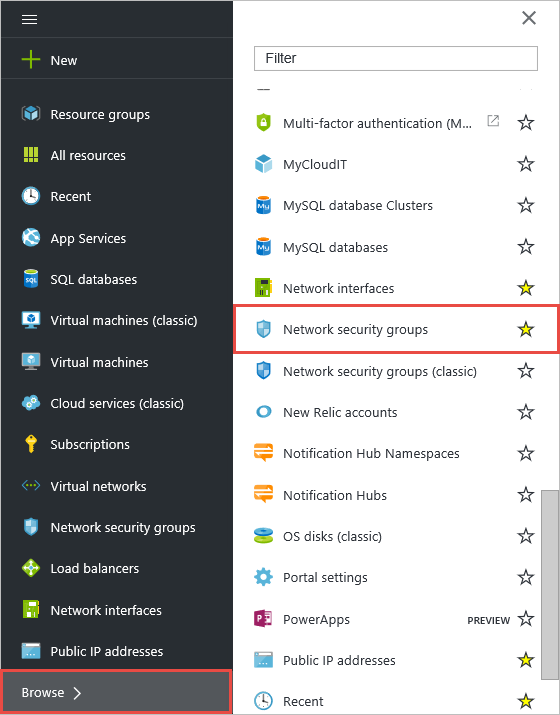Click the OS disks (classic) icon
This screenshot has width=560, height=715.
264,536
